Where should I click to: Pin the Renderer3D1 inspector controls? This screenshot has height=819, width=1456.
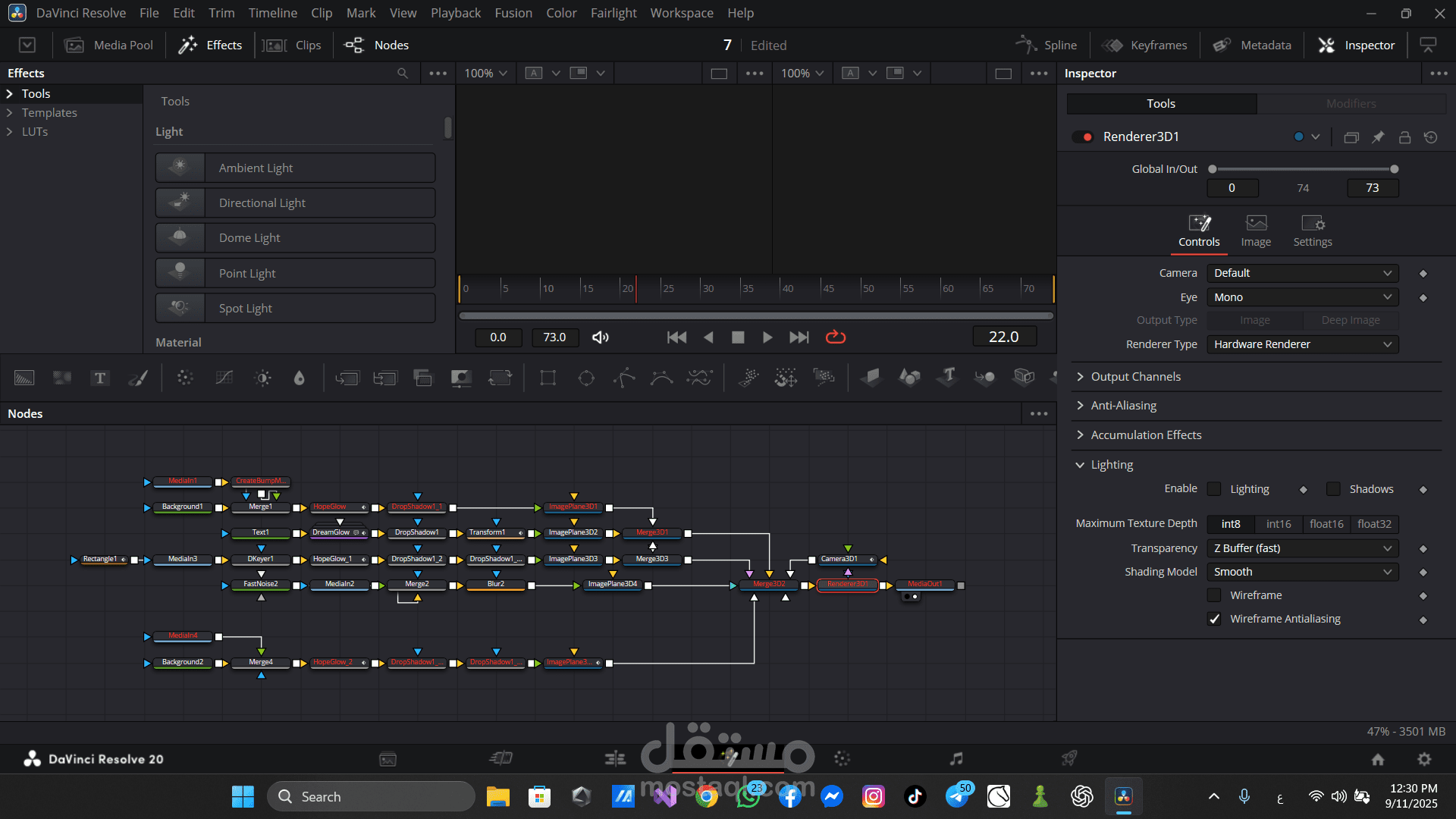pos(1378,137)
